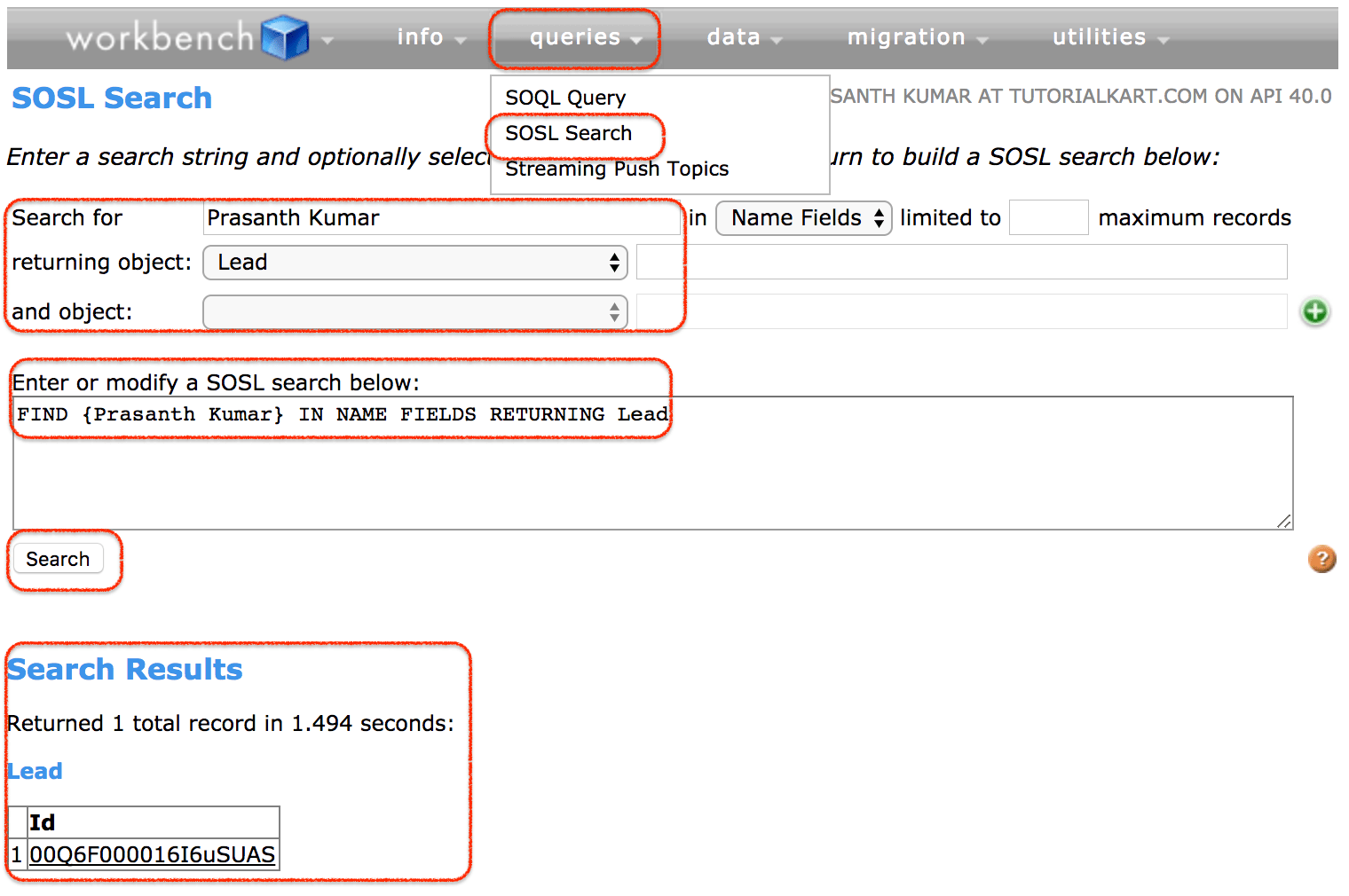Open the migration menu

point(907,37)
